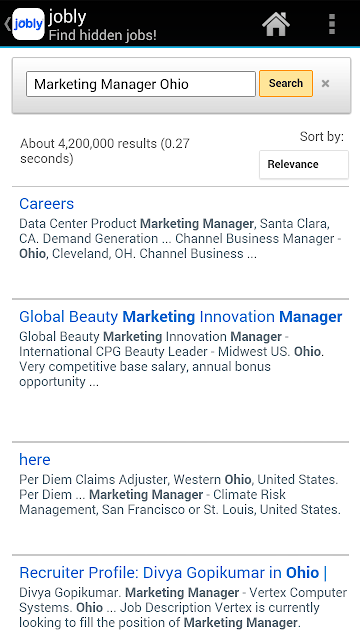The height and width of the screenshot is (640, 360).
Task: Tap the jobly title text in header
Action: click(x=67, y=16)
